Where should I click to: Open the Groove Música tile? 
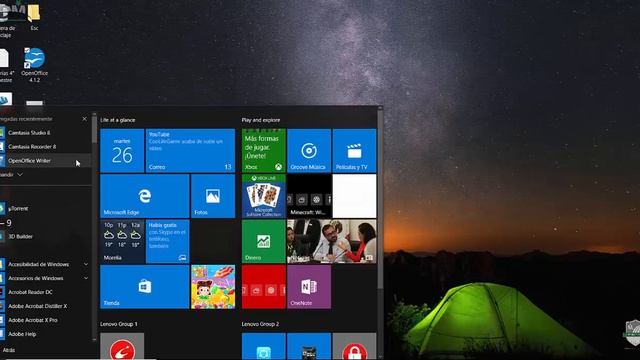click(x=309, y=151)
